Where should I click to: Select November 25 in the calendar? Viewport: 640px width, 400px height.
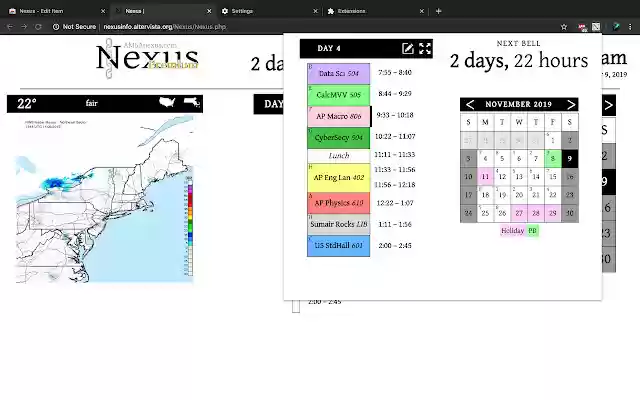[x=485, y=213]
